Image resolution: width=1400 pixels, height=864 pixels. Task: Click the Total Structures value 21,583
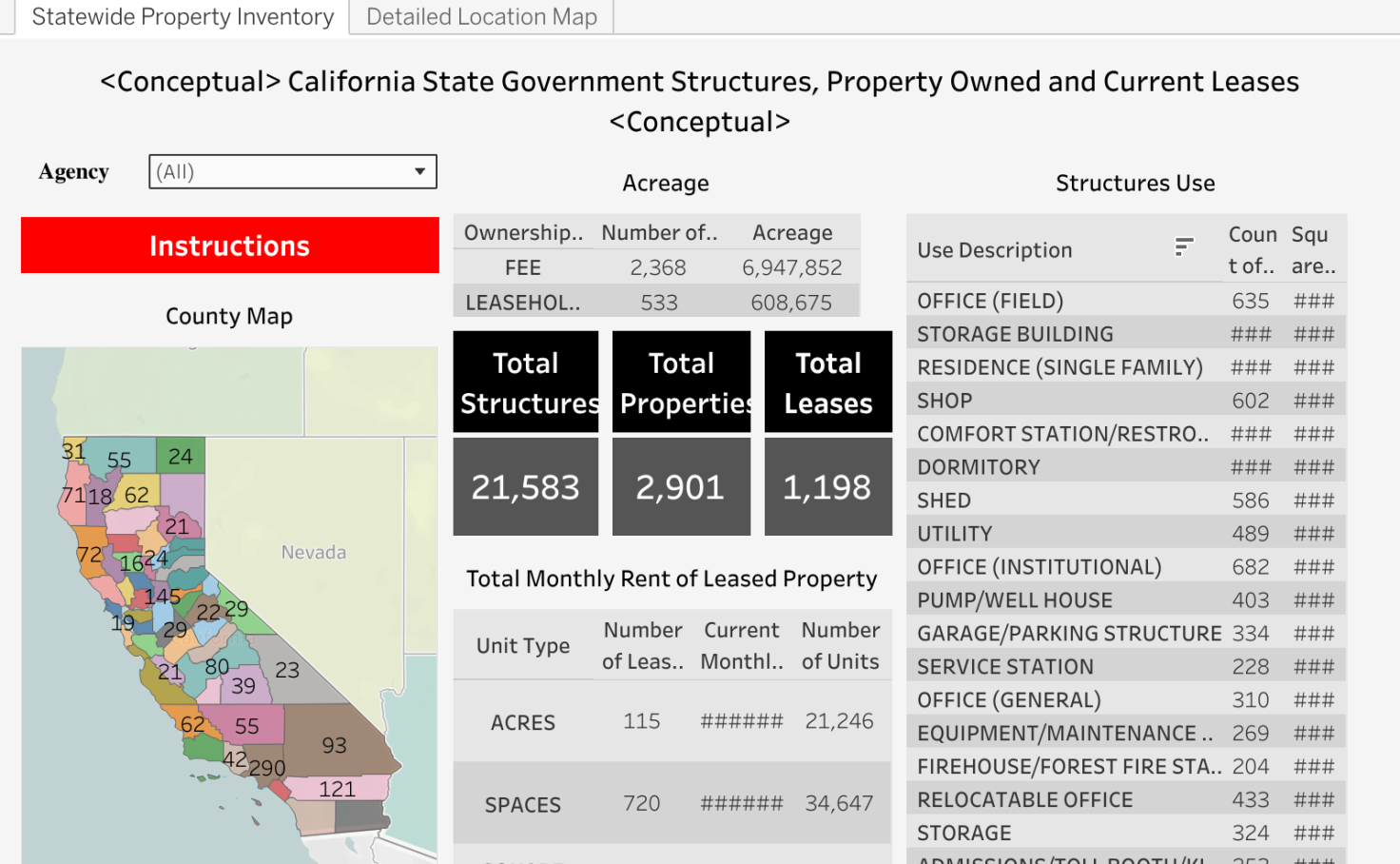pos(526,487)
